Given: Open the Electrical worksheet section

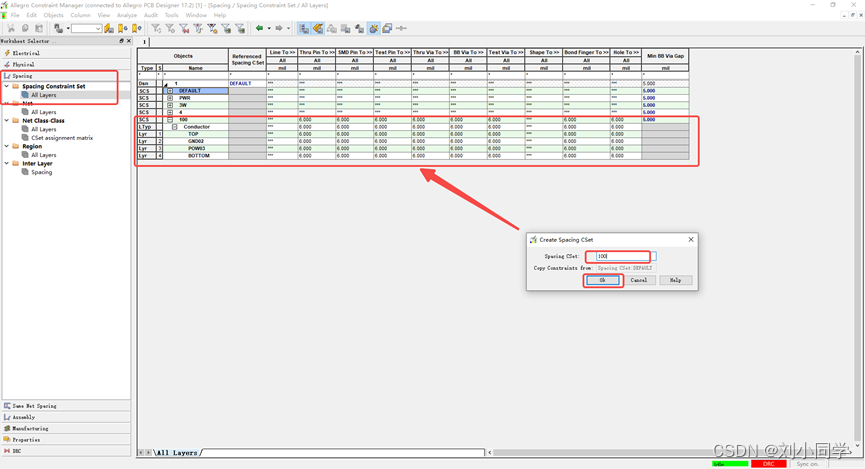Looking at the screenshot, I should click(27, 53).
